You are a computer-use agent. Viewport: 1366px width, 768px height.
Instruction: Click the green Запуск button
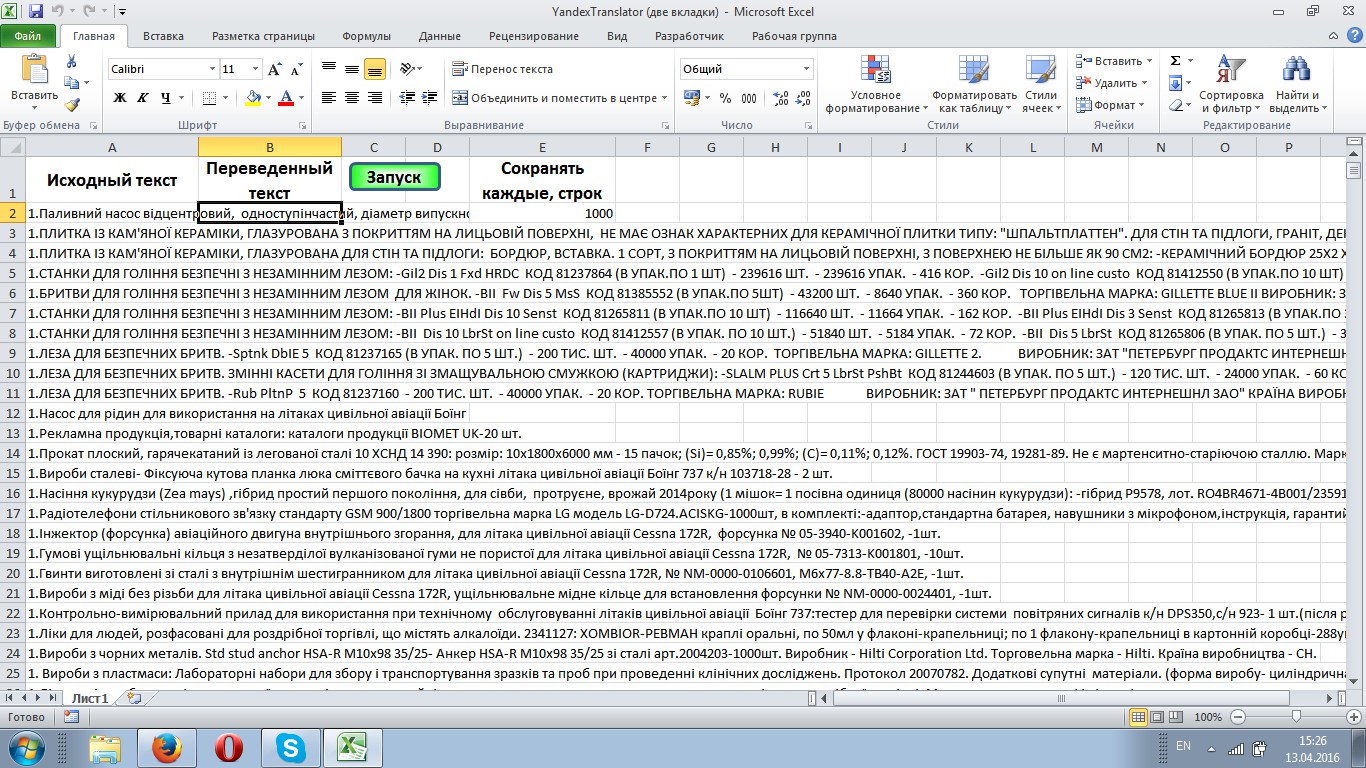395,177
